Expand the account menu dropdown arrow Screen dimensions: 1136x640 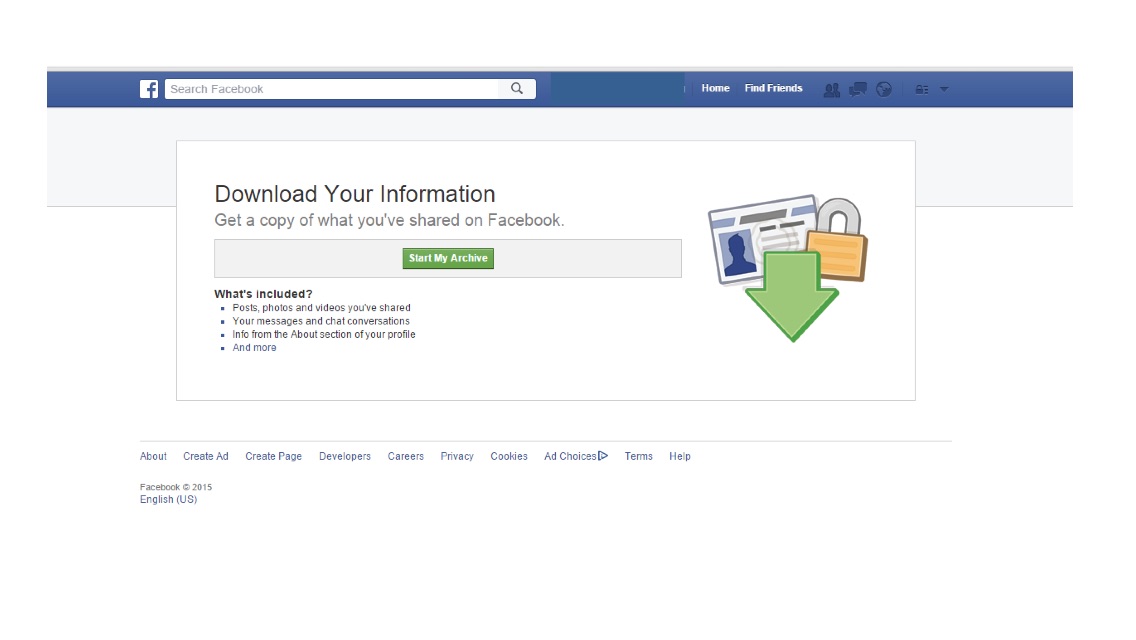[944, 89]
